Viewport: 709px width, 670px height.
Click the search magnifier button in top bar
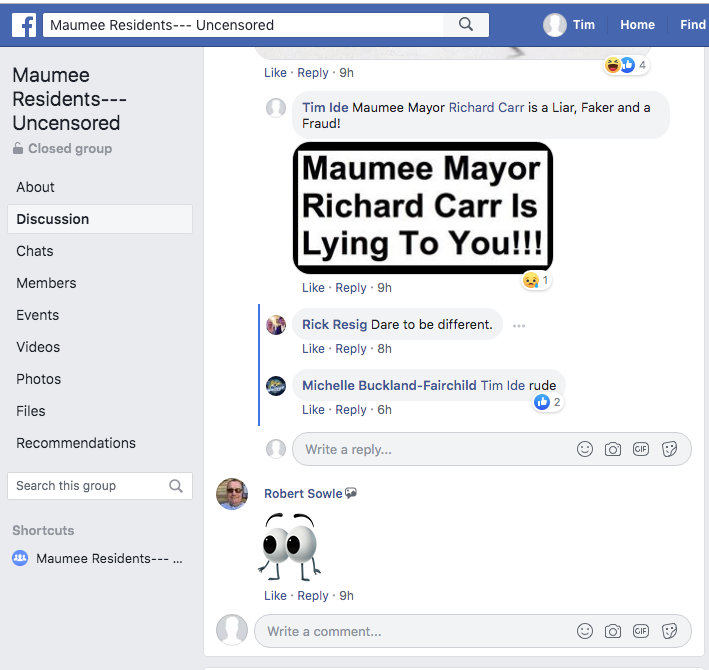465,25
